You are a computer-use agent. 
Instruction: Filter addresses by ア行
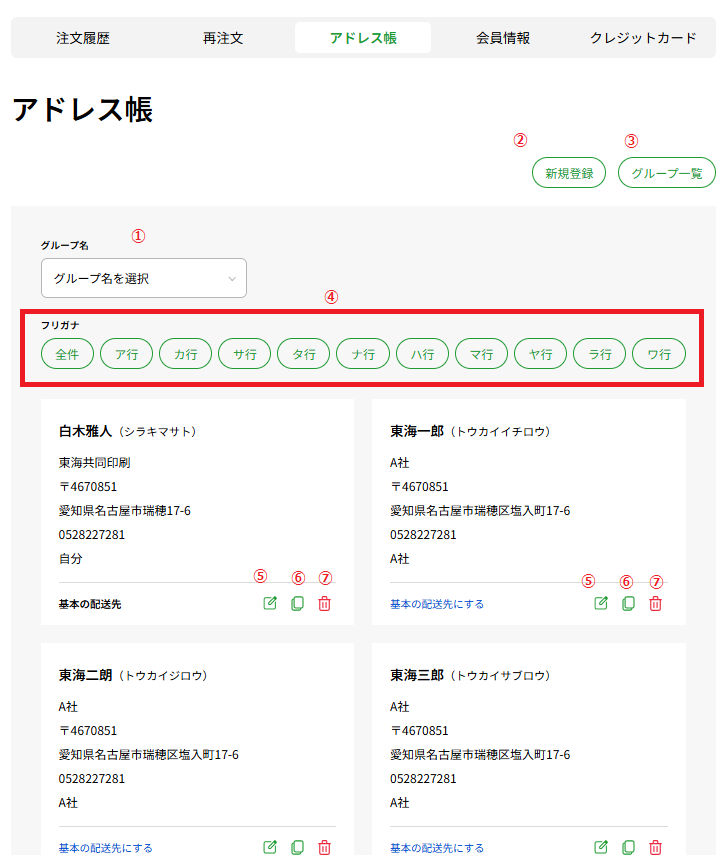[x=126, y=353]
